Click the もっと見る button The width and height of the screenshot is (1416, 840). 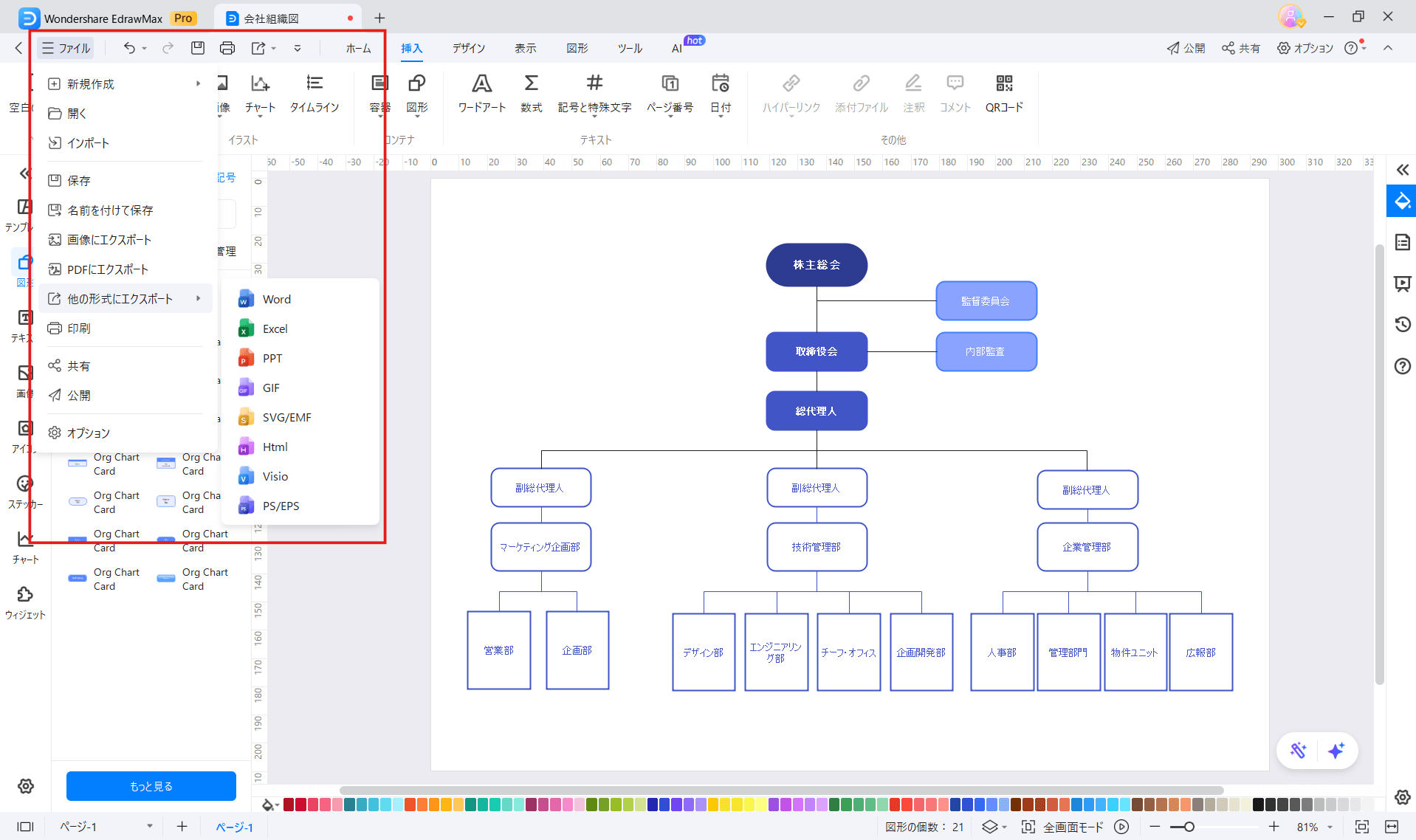tap(151, 786)
